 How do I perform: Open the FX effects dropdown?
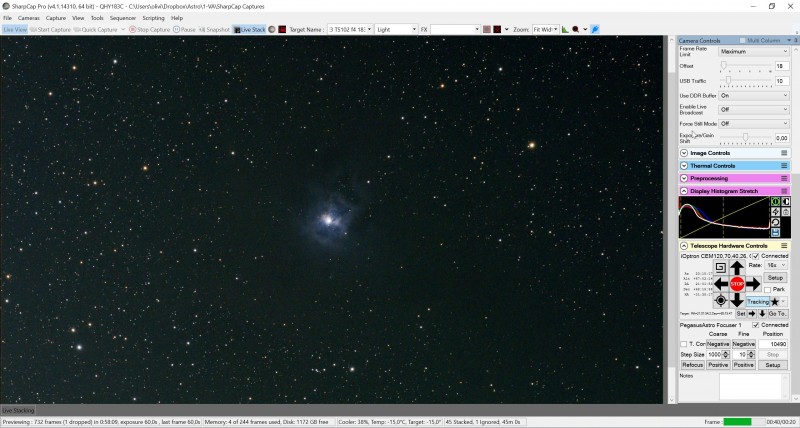(x=455, y=30)
